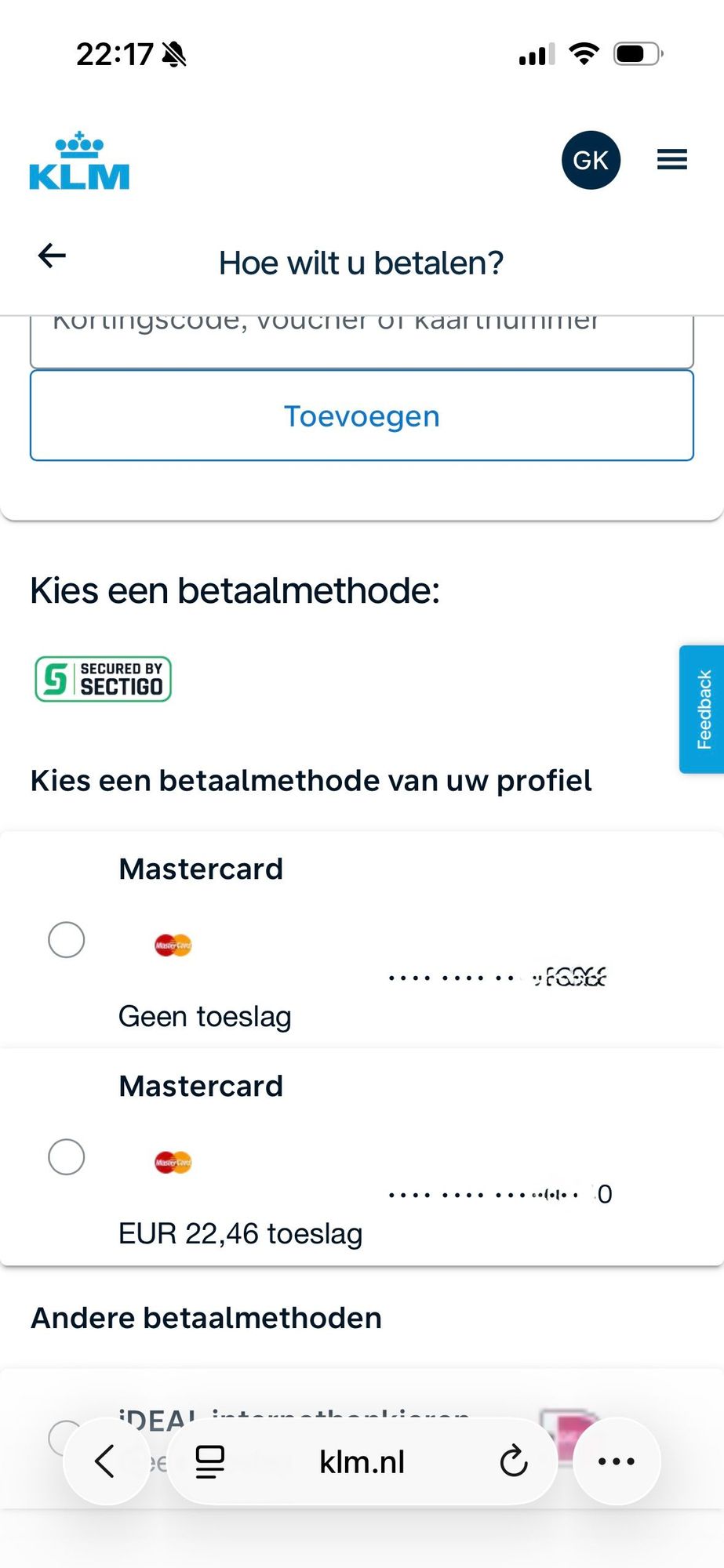Viewport: 724px width, 1568px height.
Task: Tap the Geen toeslag Mastercard row label
Action: 205,1016
